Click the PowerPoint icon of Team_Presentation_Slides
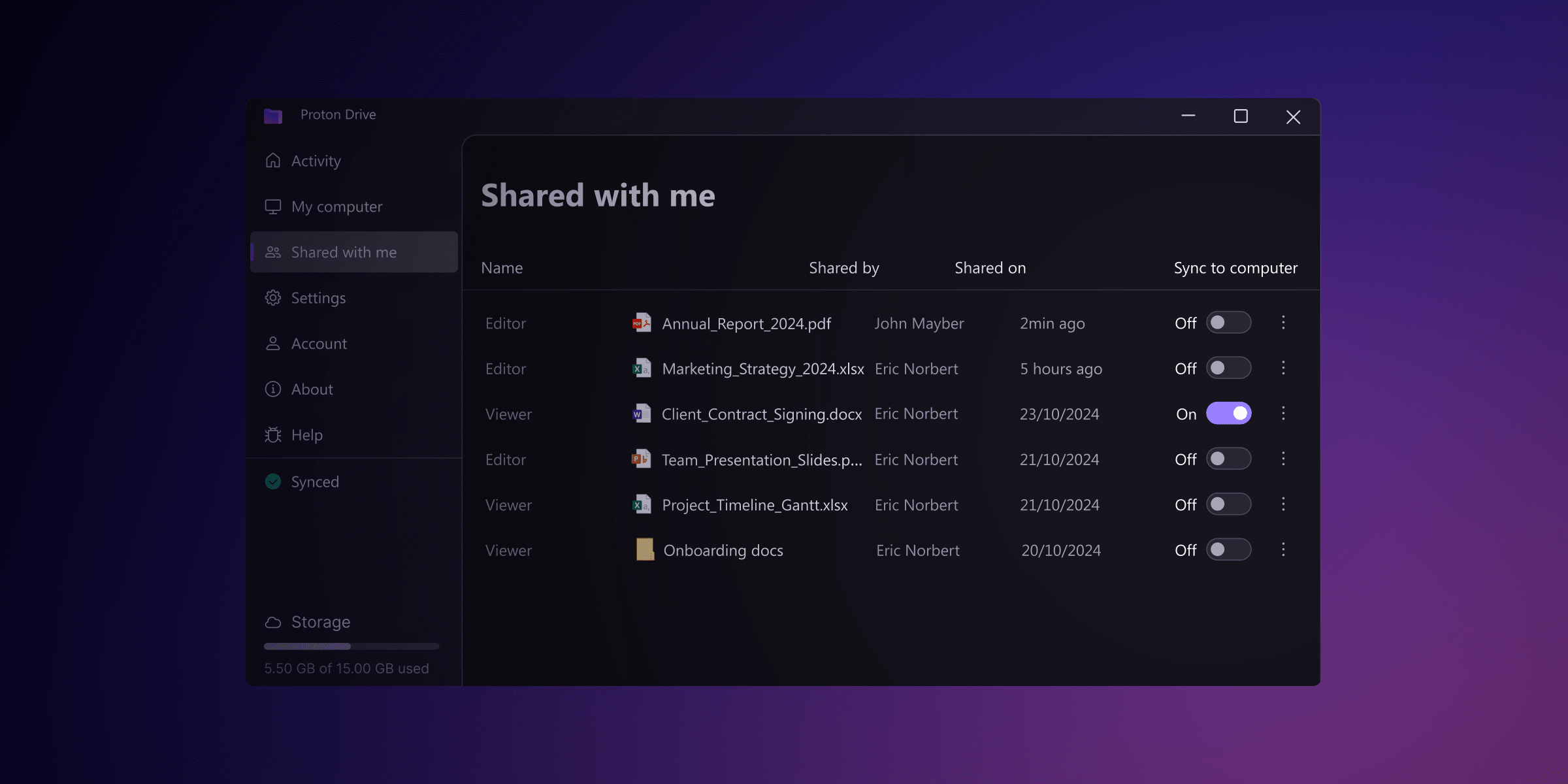This screenshot has height=784, width=1568. point(642,459)
